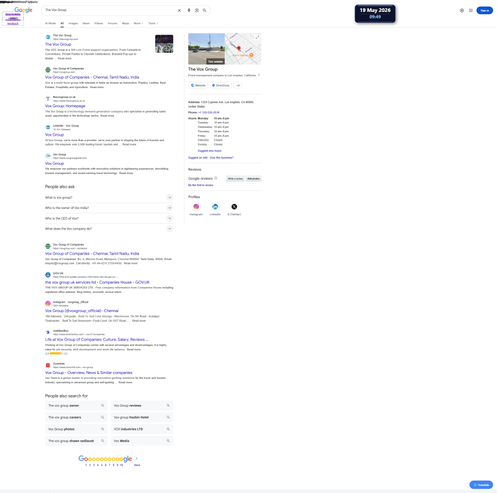Search 'The vox group careers' suggestion
This screenshot has height=493, width=500.
[x=76, y=417]
